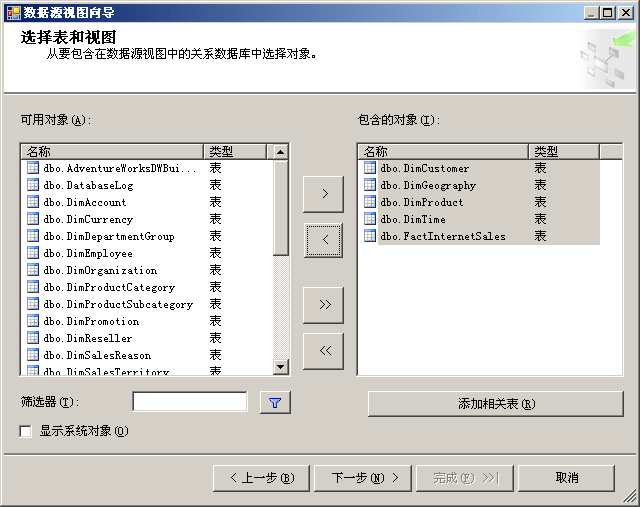640x507 pixels.
Task: Click the table icon beside included dbo.DimTime
Action: [x=370, y=219]
